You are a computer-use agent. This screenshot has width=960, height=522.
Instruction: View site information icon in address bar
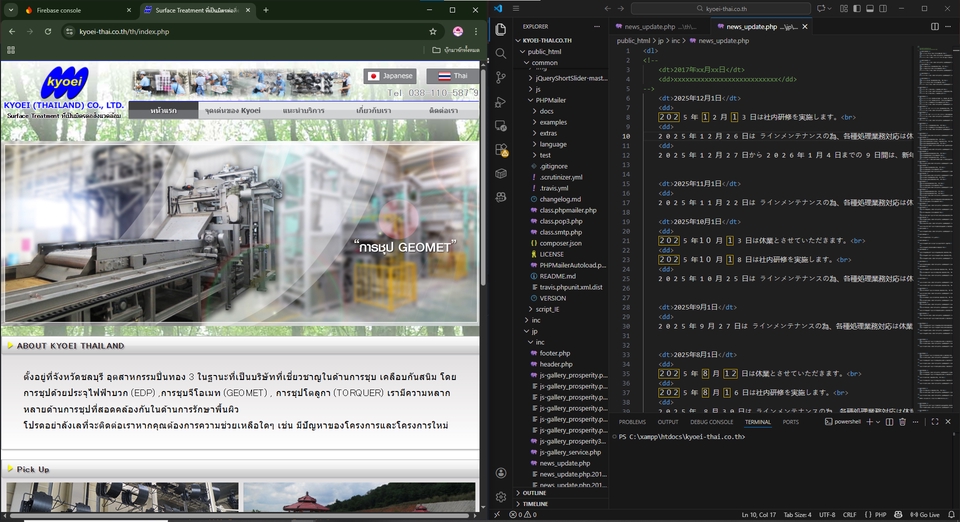(x=69, y=31)
